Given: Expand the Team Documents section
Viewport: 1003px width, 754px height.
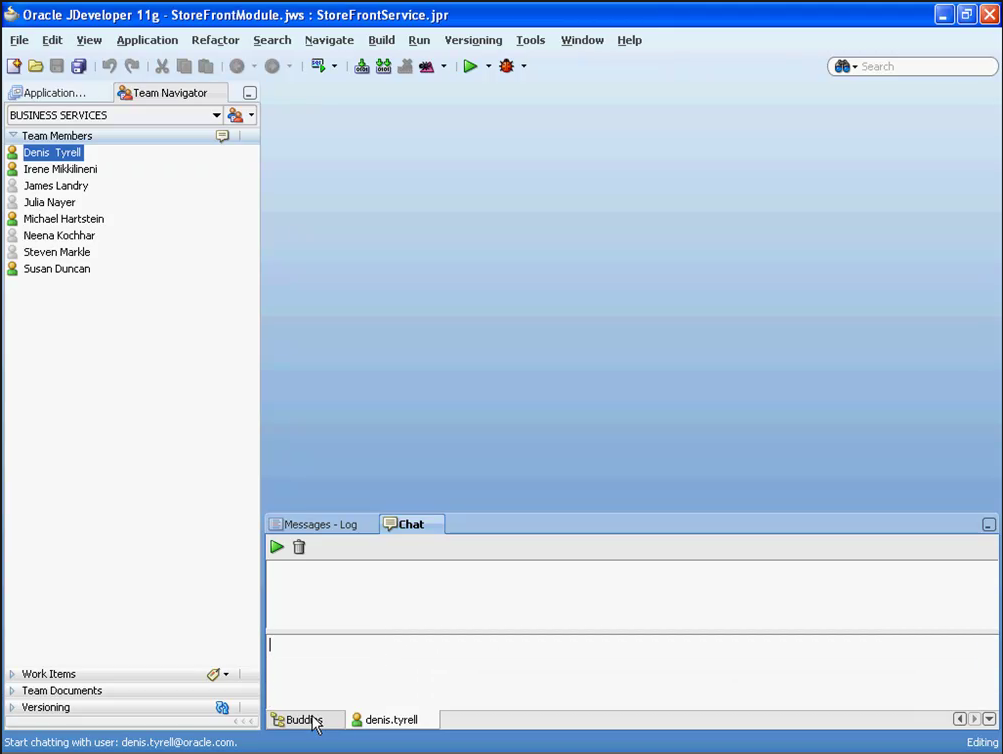Looking at the screenshot, I should pos(12,691).
